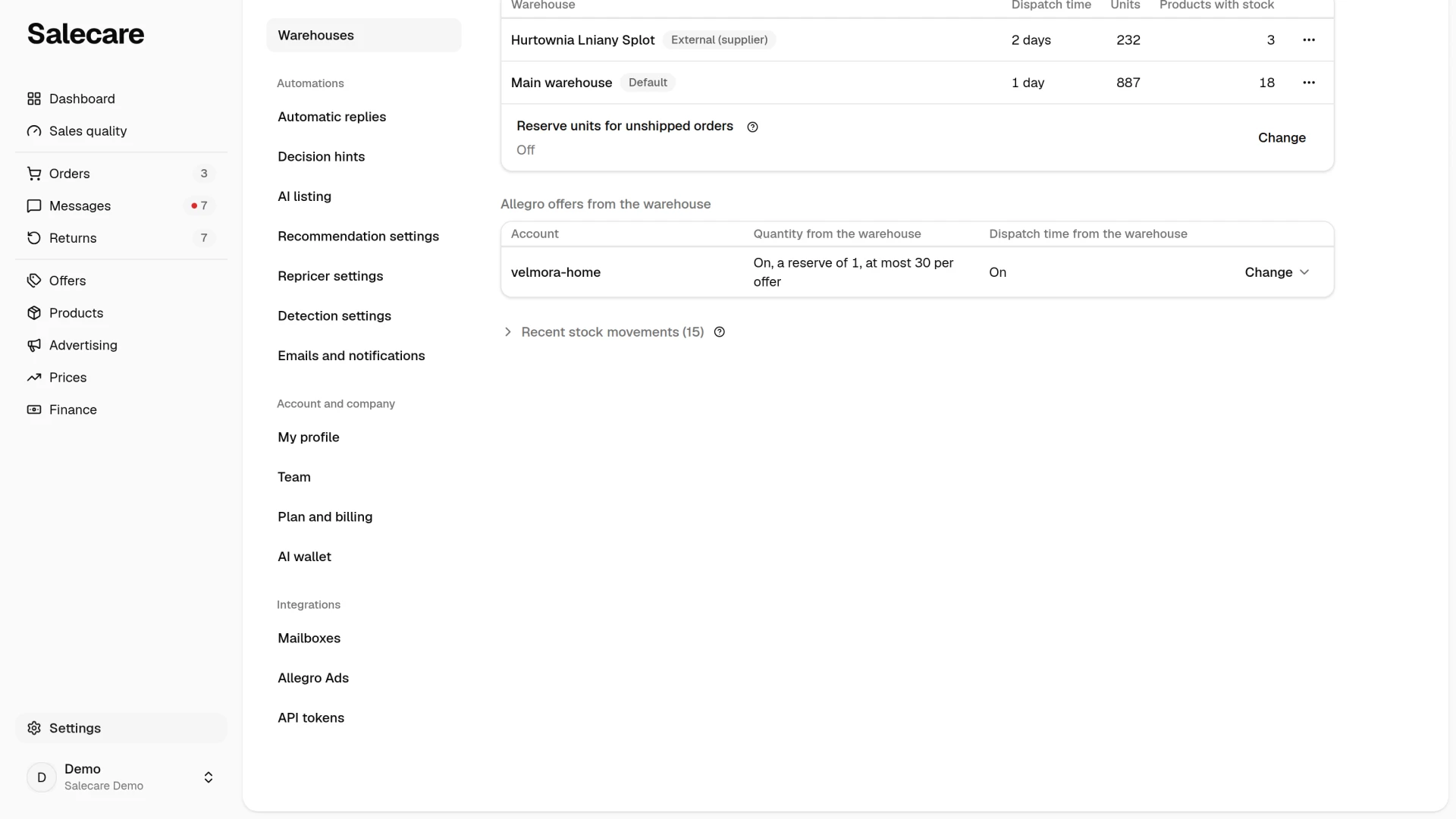
Task: Expand the Demo account switcher
Action: pyautogui.click(x=209, y=777)
